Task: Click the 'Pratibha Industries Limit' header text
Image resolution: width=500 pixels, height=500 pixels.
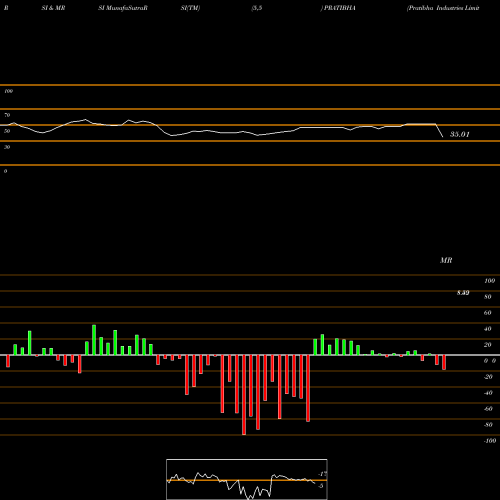Action: [x=443, y=8]
